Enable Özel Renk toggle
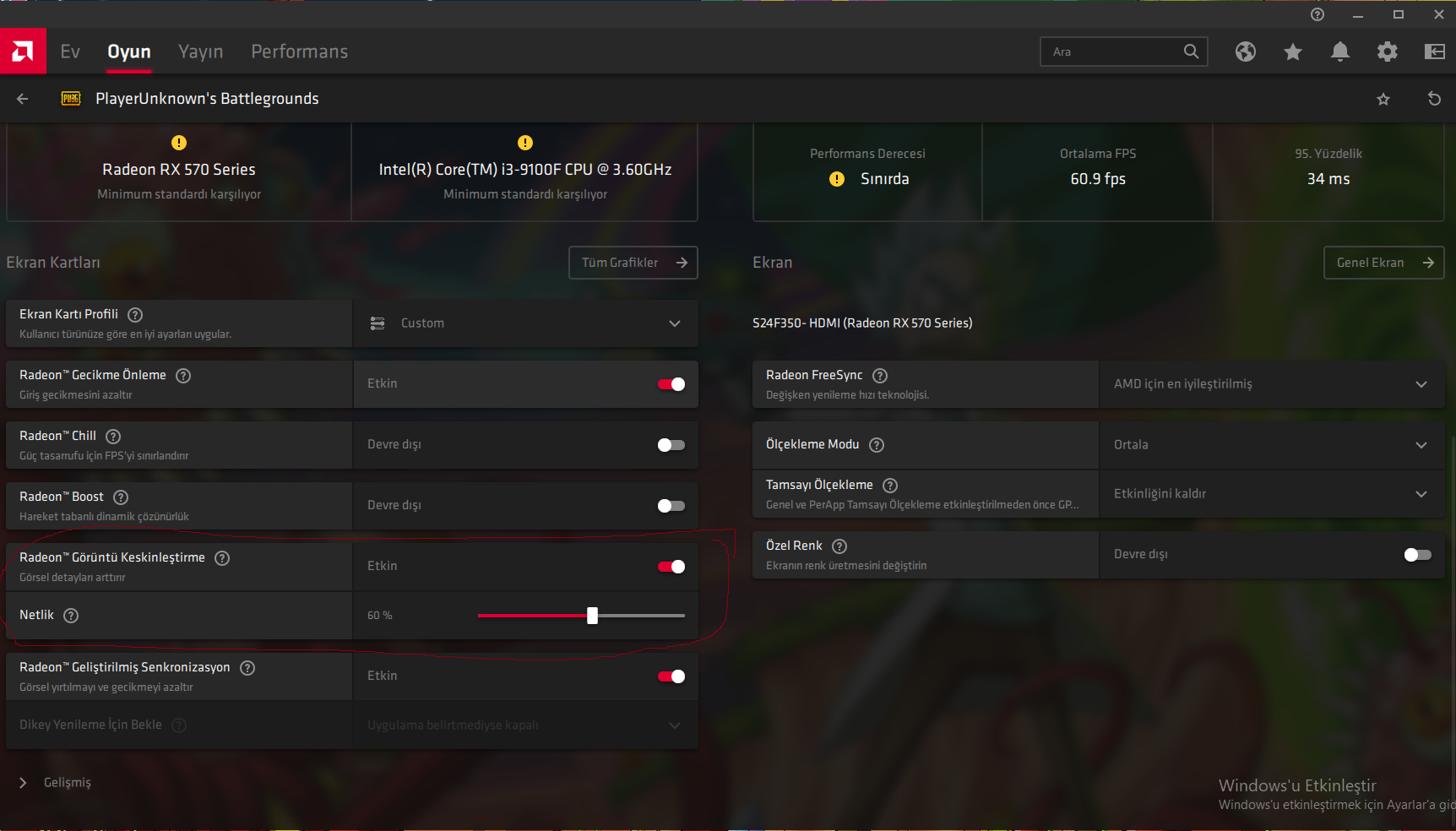The height and width of the screenshot is (831, 1456). (1418, 555)
